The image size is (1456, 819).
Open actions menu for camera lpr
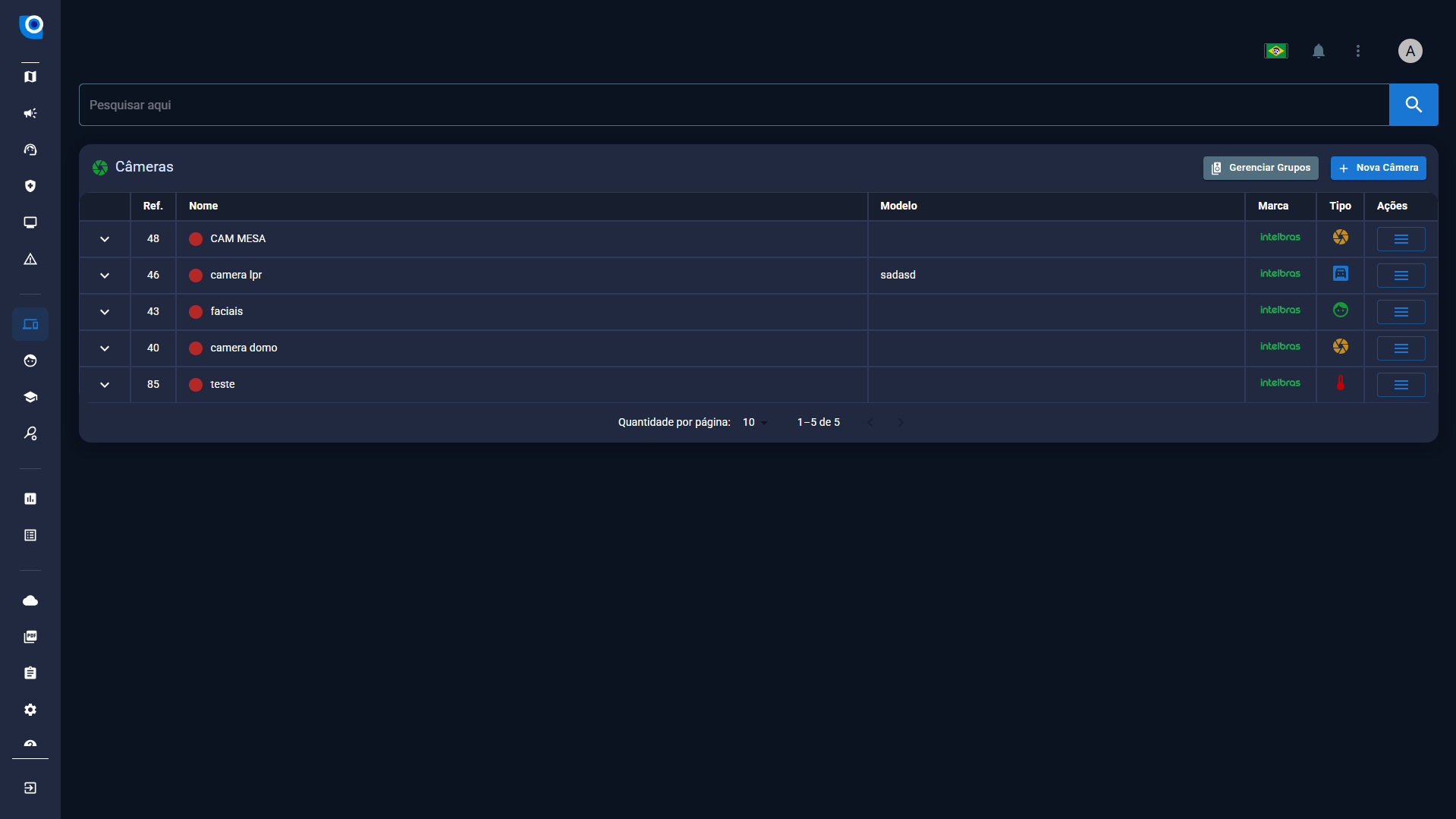1401,276
